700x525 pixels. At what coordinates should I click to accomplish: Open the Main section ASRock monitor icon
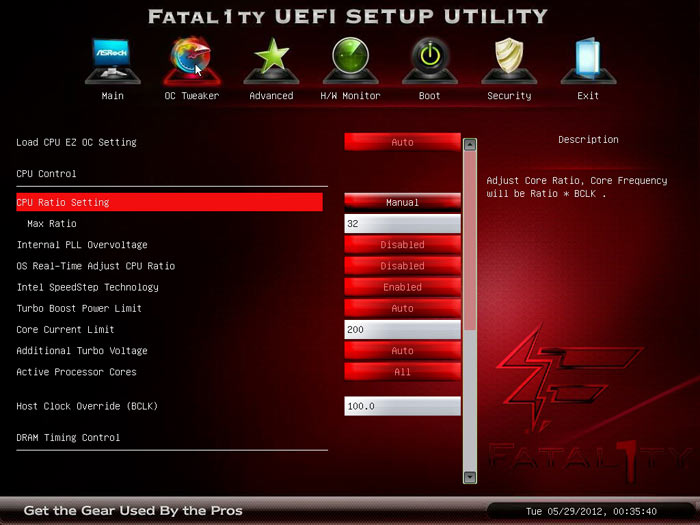point(112,61)
